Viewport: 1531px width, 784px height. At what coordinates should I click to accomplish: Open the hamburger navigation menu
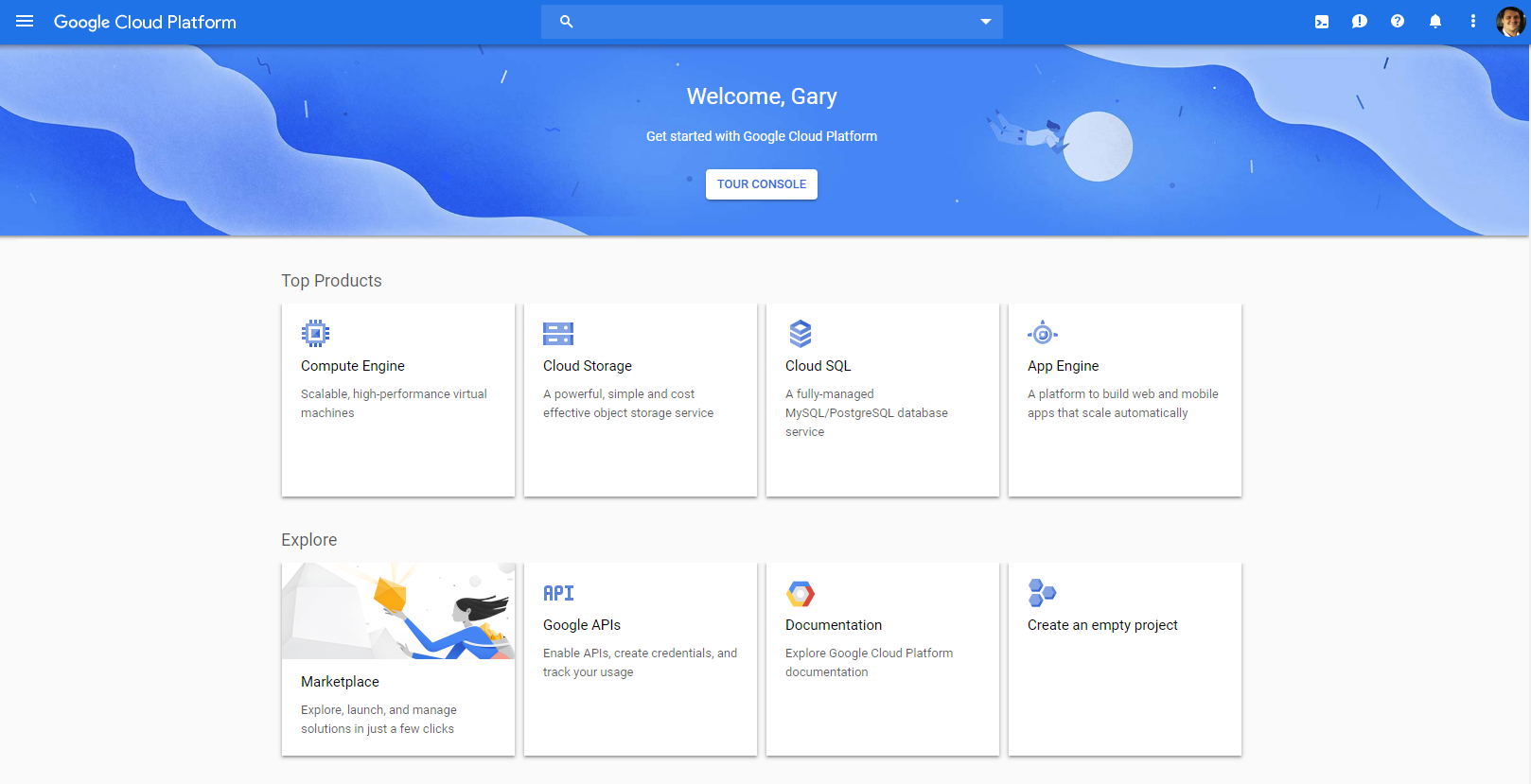pos(25,21)
